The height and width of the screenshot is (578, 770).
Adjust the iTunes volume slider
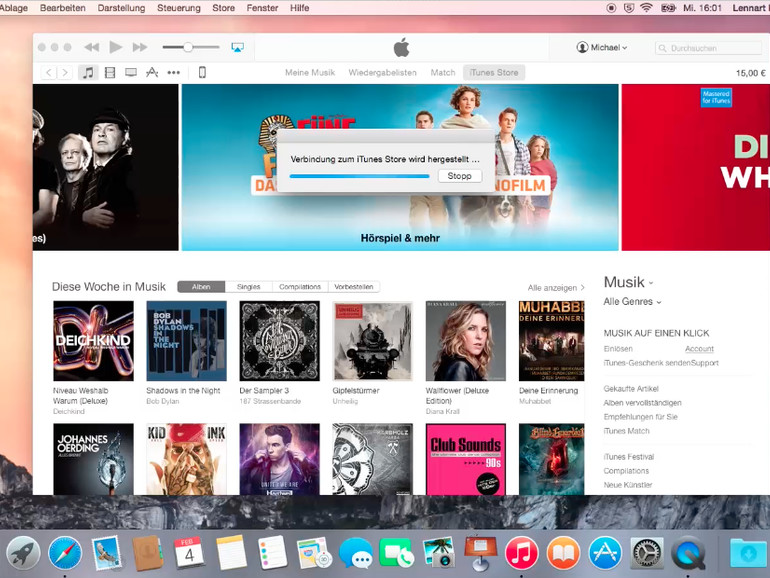(x=191, y=47)
